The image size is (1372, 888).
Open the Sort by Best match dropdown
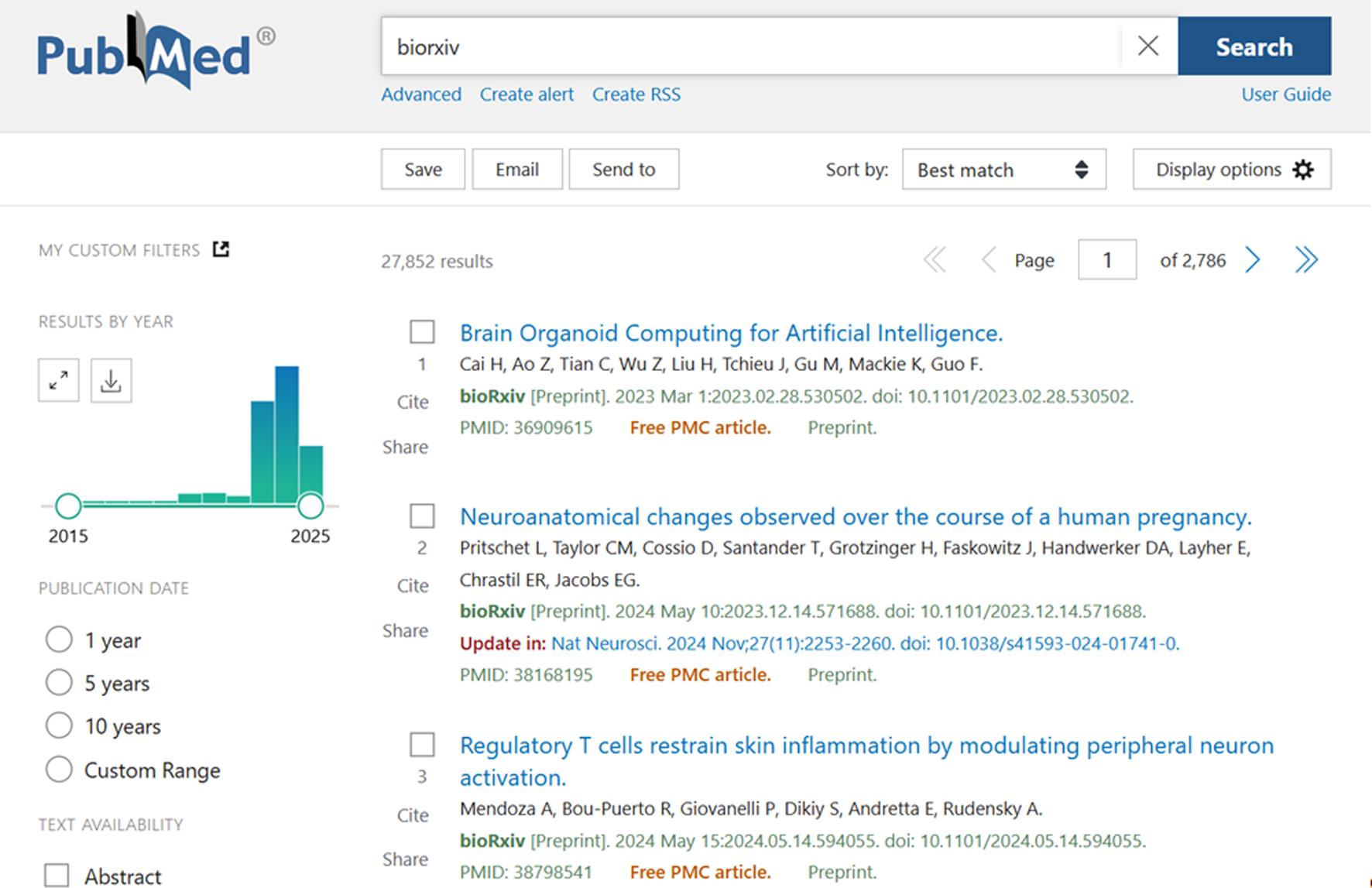(1003, 170)
